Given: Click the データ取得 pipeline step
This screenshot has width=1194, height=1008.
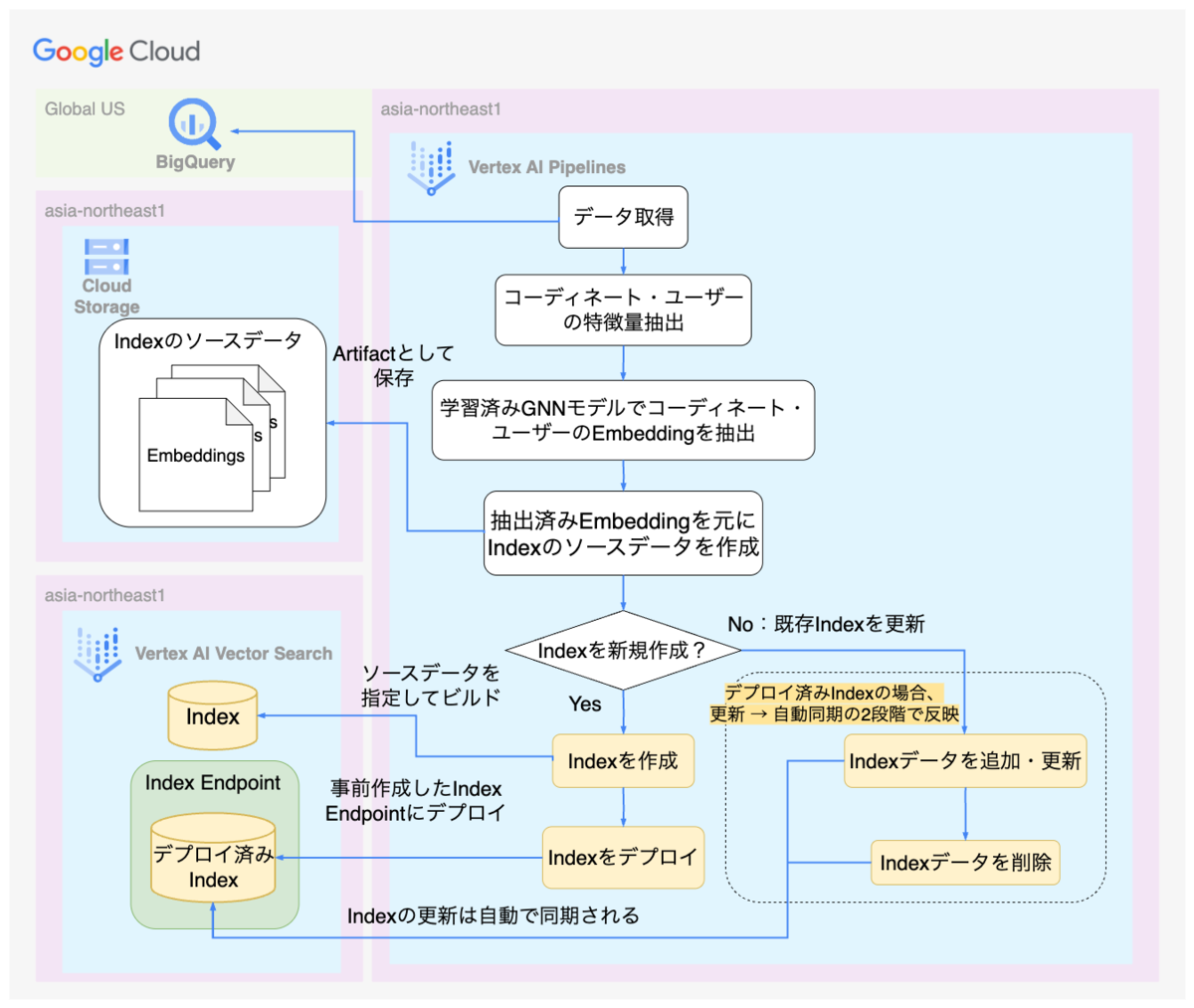Looking at the screenshot, I should [x=623, y=217].
